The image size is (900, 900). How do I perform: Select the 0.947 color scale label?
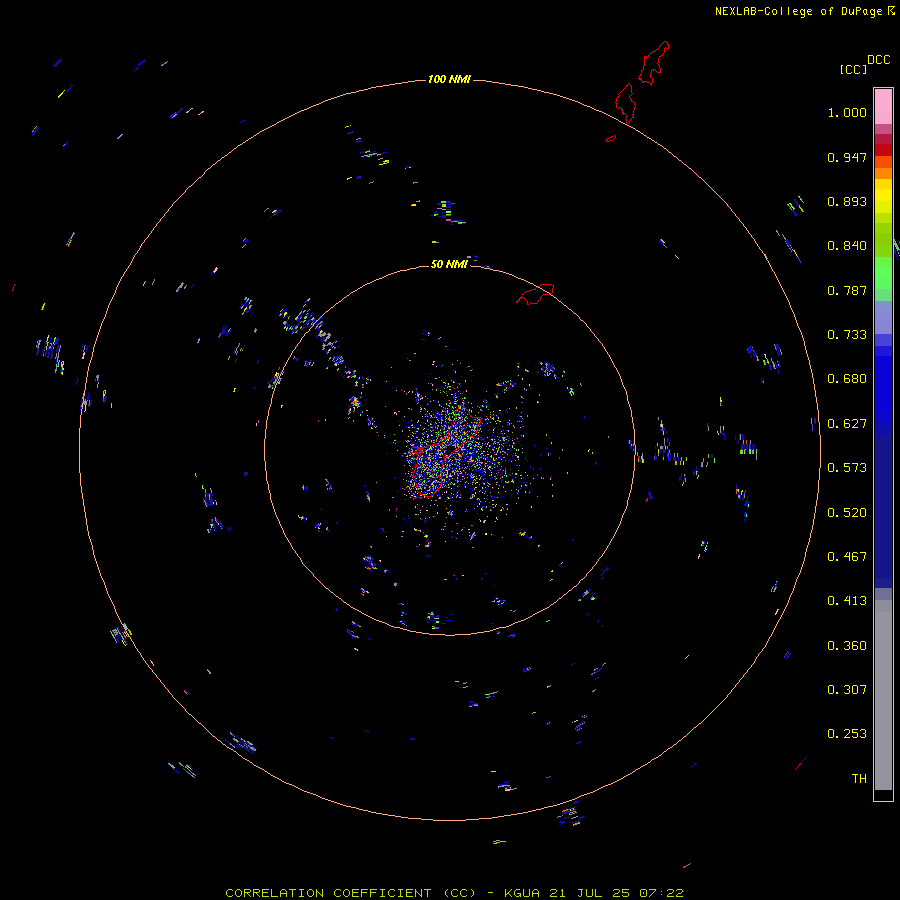[x=847, y=157]
